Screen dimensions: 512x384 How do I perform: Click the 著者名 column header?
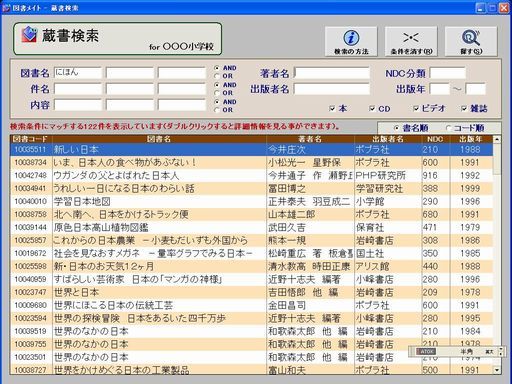click(x=310, y=139)
